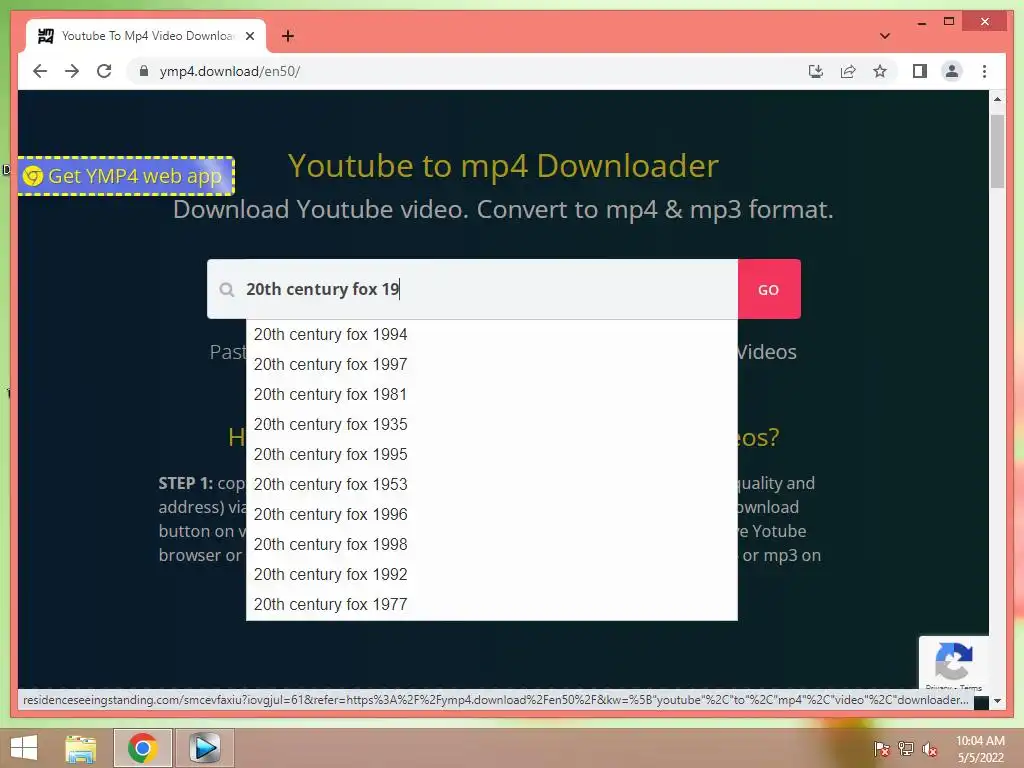Go forward using the browser forward arrow
This screenshot has height=768, width=1024.
(72, 71)
